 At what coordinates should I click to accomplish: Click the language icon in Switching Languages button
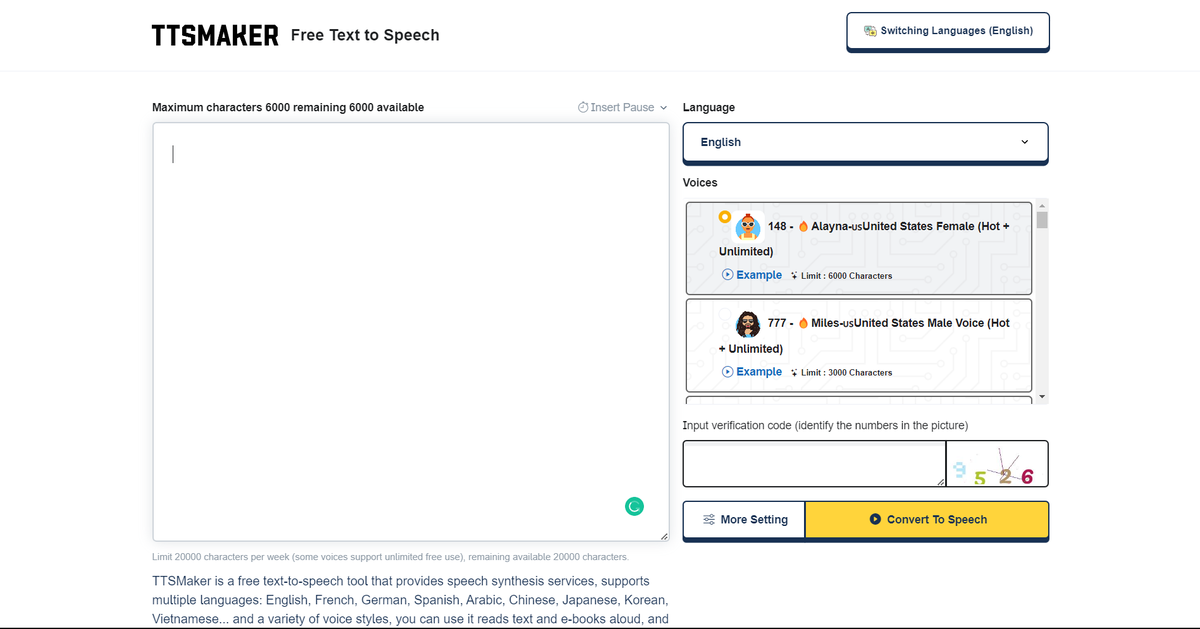[x=870, y=31]
